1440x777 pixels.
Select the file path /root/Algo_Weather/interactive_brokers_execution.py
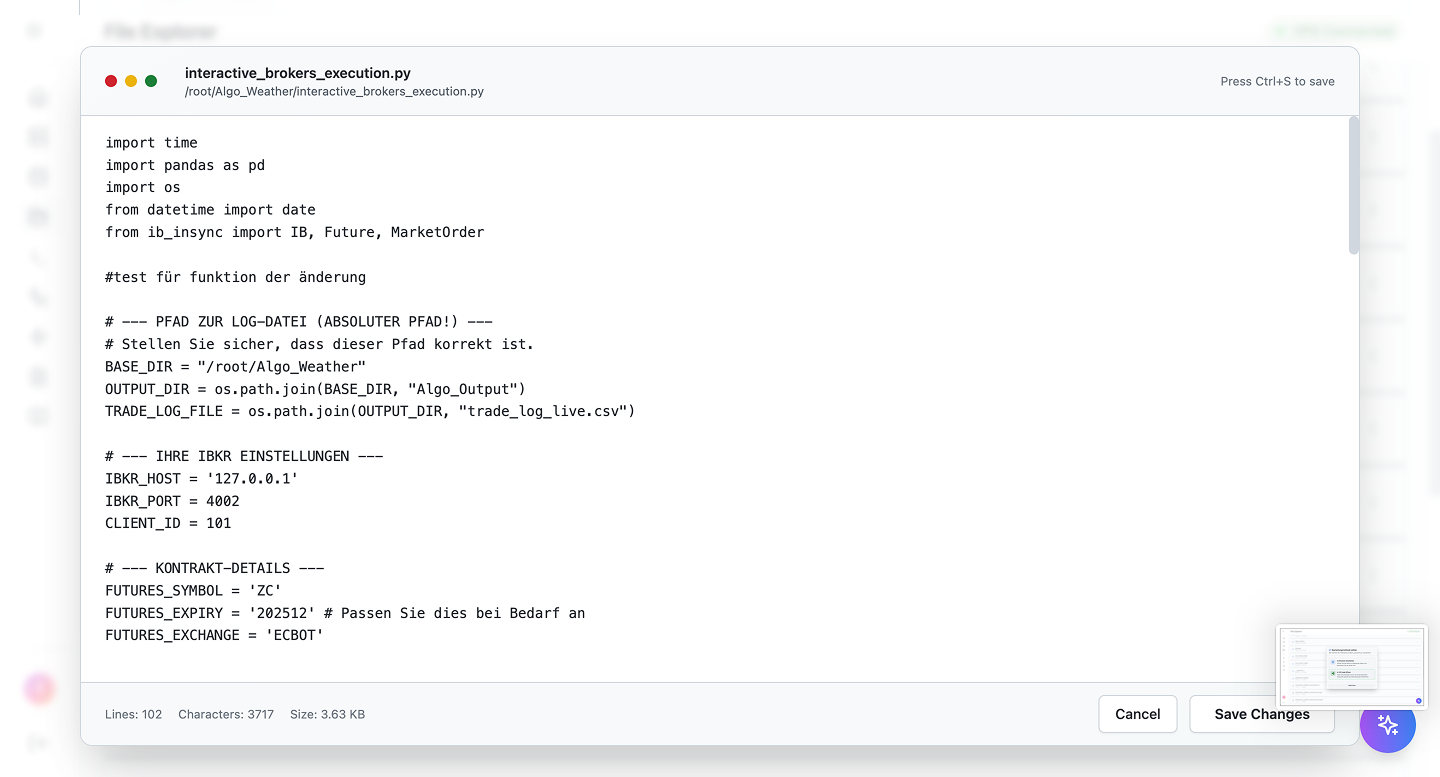tap(333, 91)
